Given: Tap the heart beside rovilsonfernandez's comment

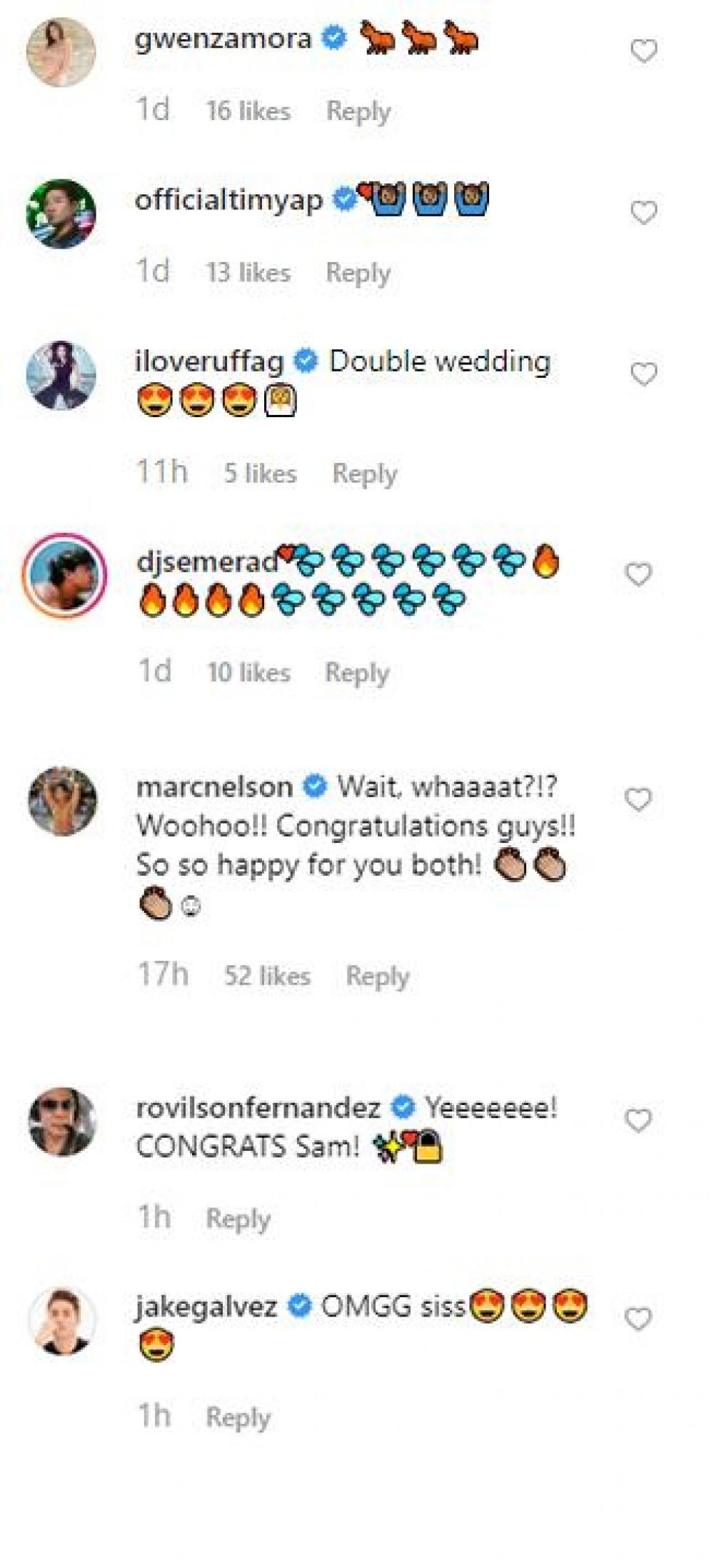Looking at the screenshot, I should (638, 1121).
